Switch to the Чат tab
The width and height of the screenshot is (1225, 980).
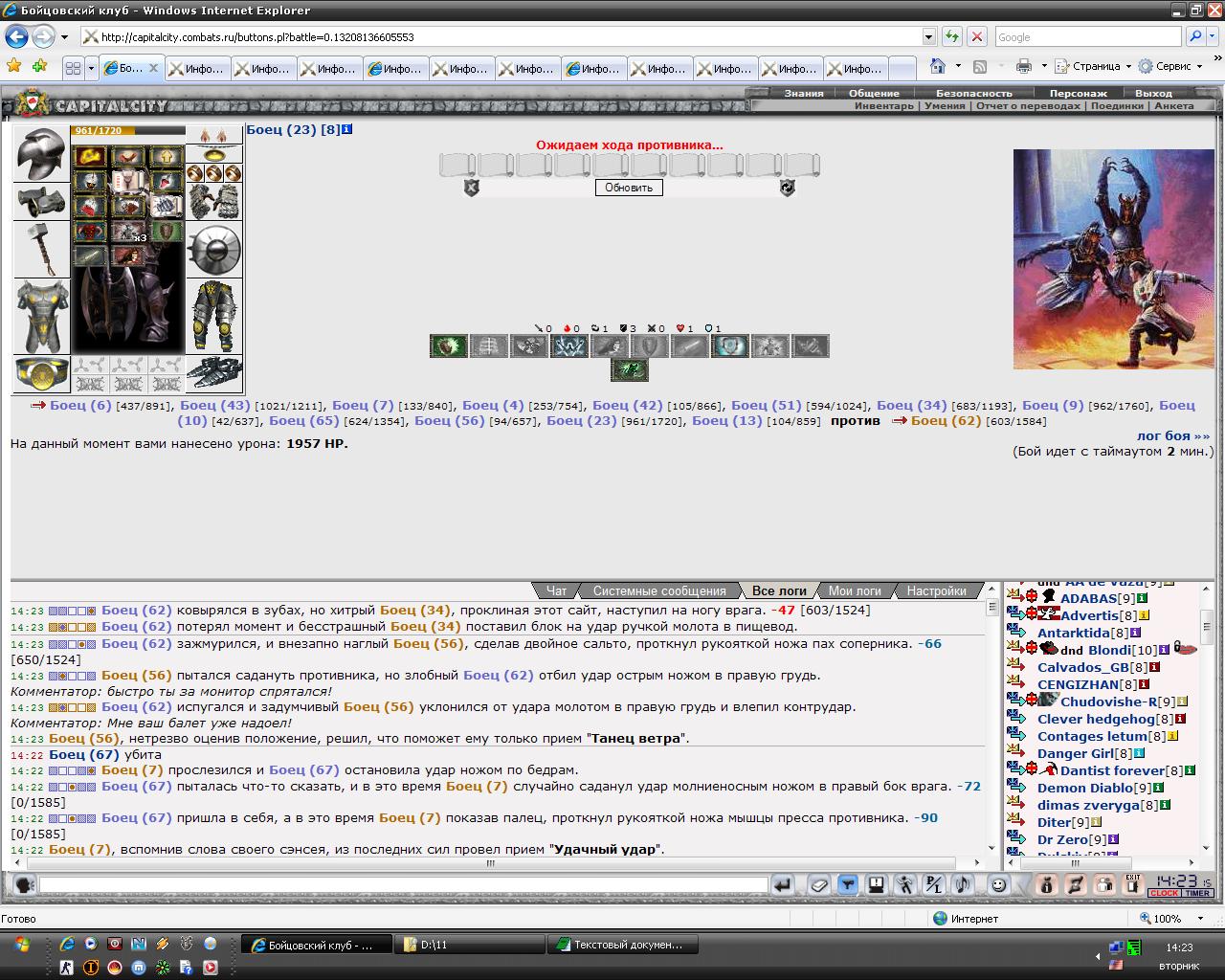556,590
